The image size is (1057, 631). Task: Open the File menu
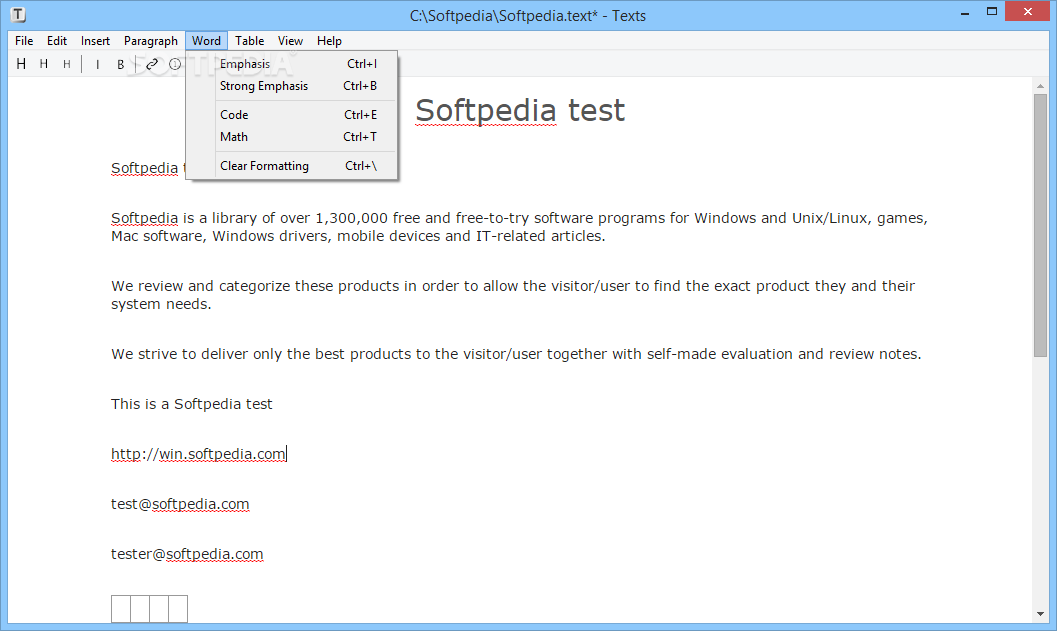pyautogui.click(x=24, y=40)
